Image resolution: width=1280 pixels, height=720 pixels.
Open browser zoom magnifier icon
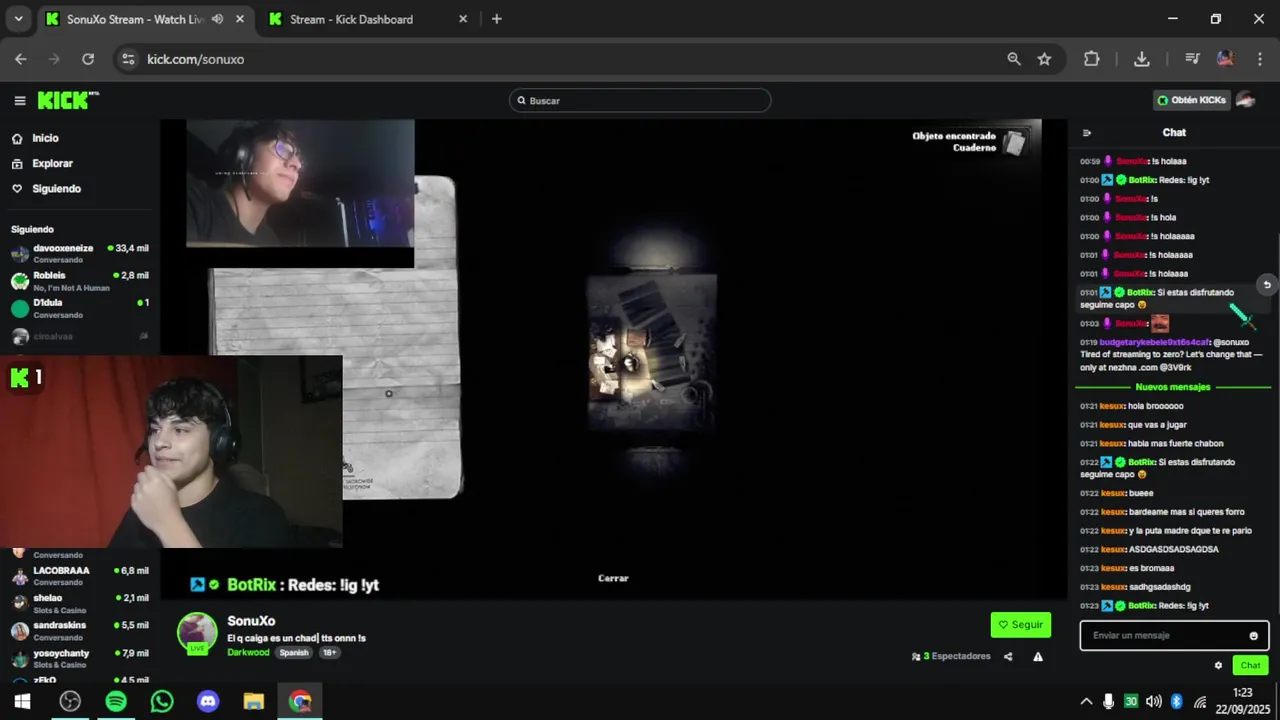1014,59
